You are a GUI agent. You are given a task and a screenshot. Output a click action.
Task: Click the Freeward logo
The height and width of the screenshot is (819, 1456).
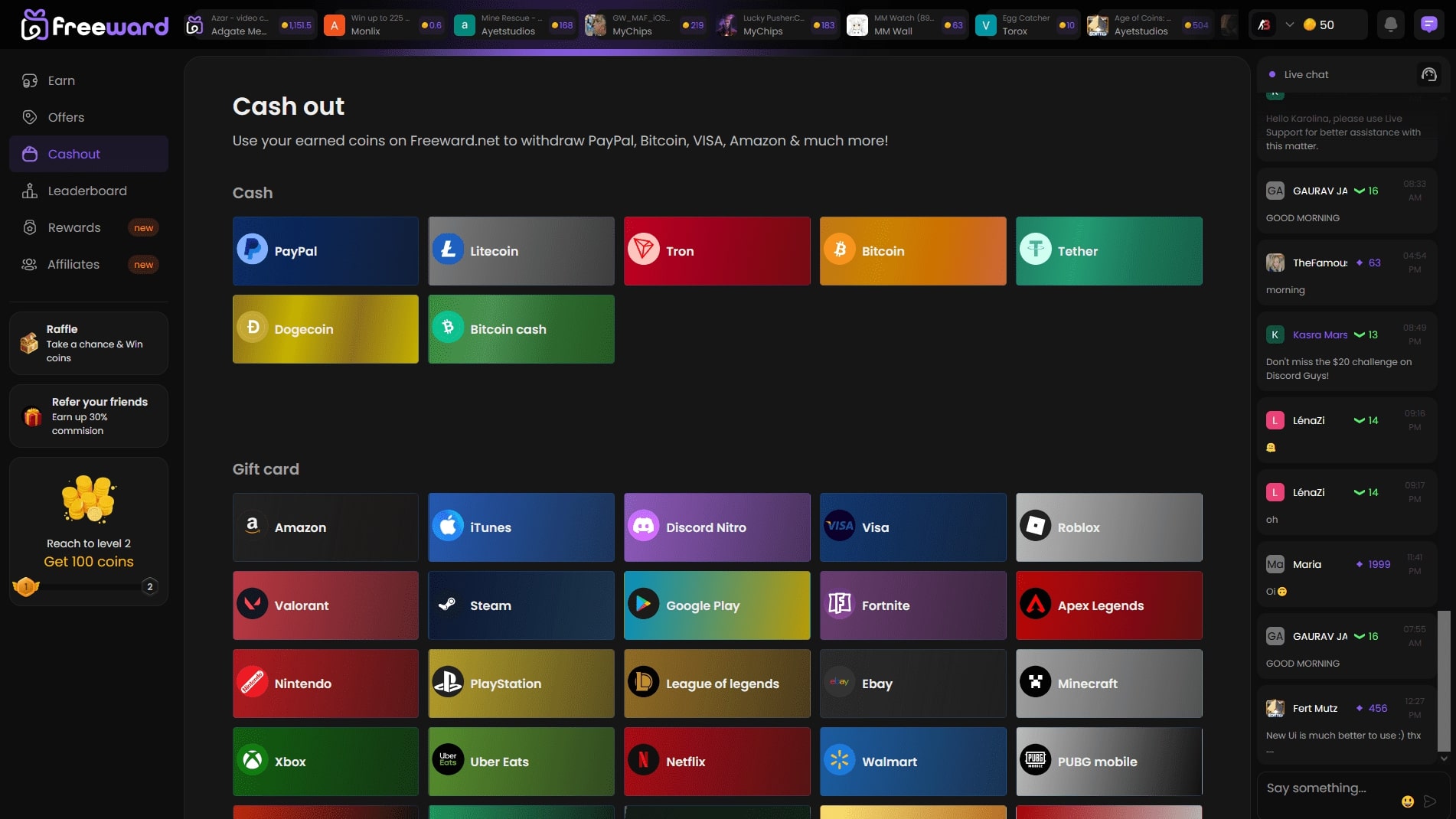tap(95, 25)
